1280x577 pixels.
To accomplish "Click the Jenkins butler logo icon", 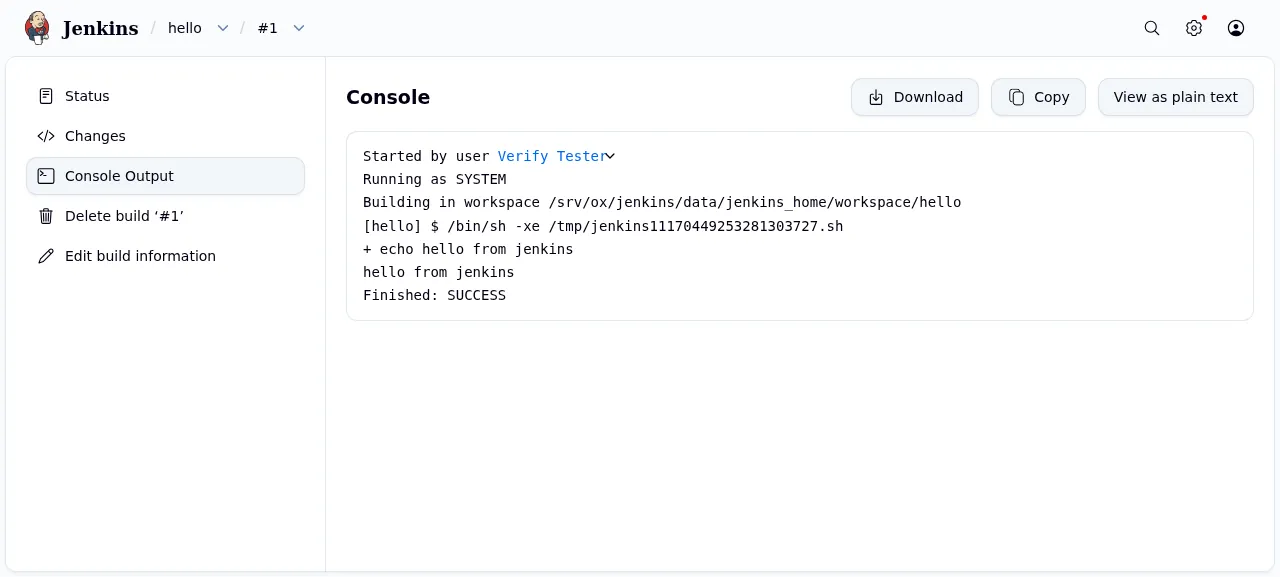I will click(37, 28).
